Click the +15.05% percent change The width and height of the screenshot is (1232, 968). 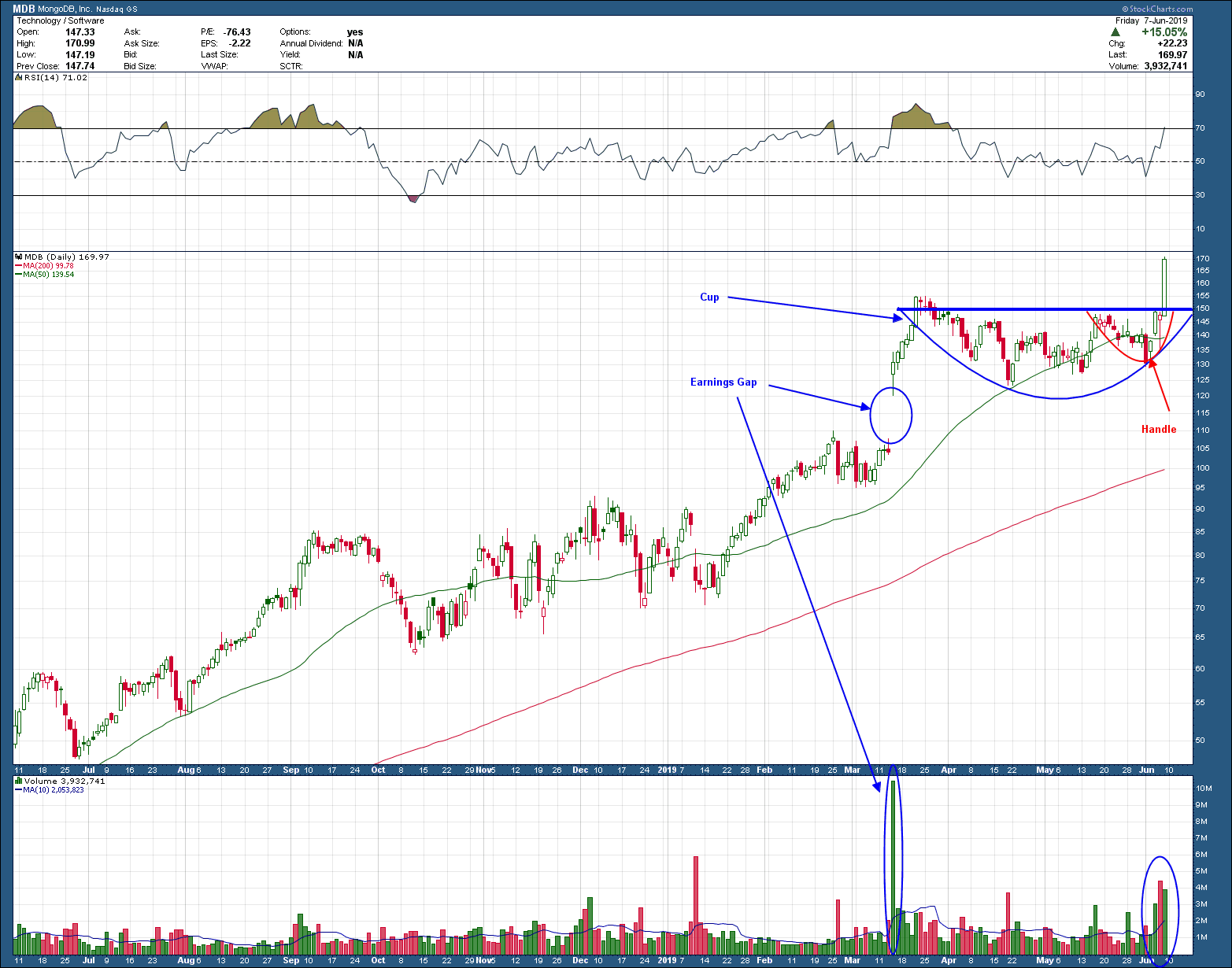1165,32
